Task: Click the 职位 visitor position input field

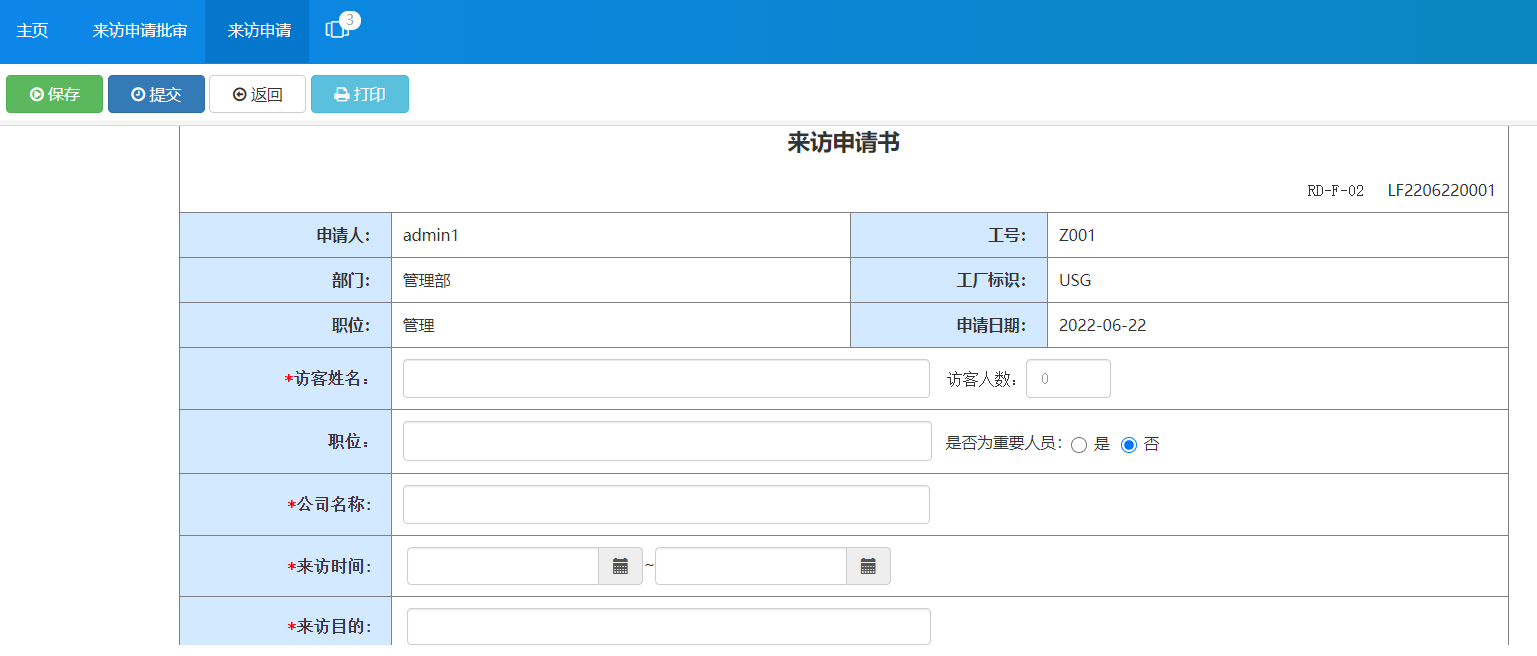Action: pos(665,441)
